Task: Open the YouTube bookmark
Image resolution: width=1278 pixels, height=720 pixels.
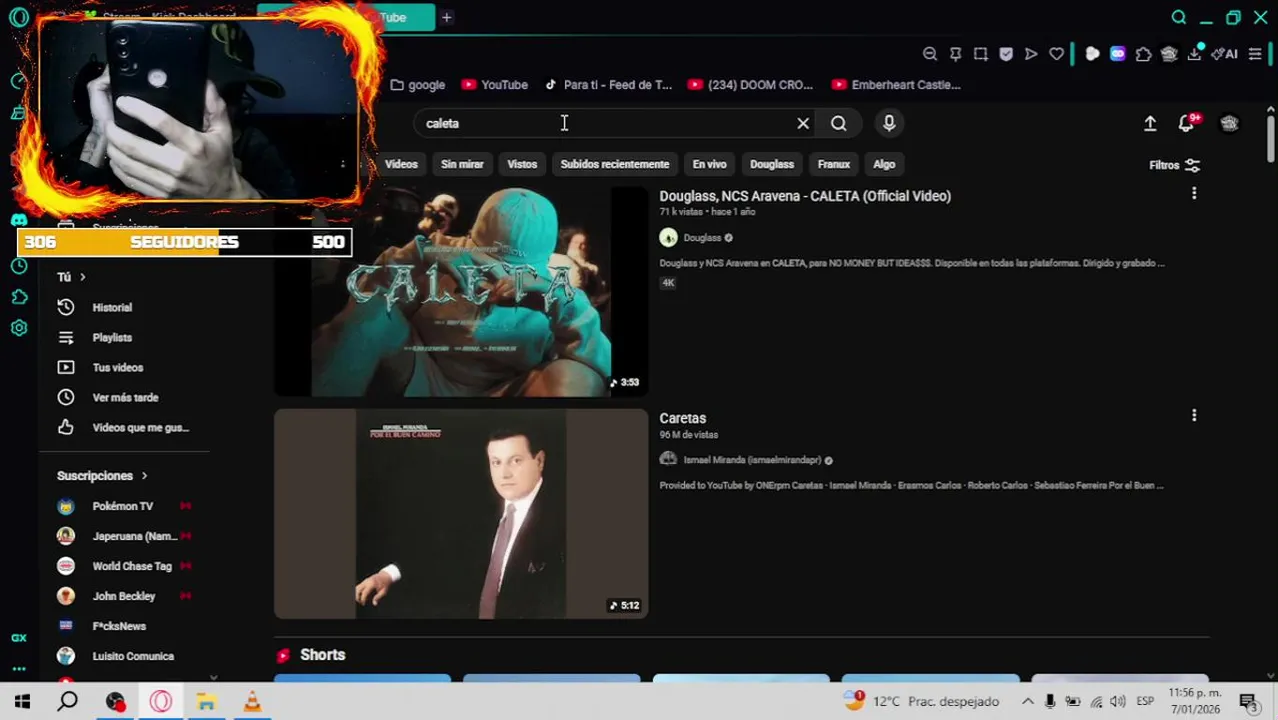Action: point(494,85)
